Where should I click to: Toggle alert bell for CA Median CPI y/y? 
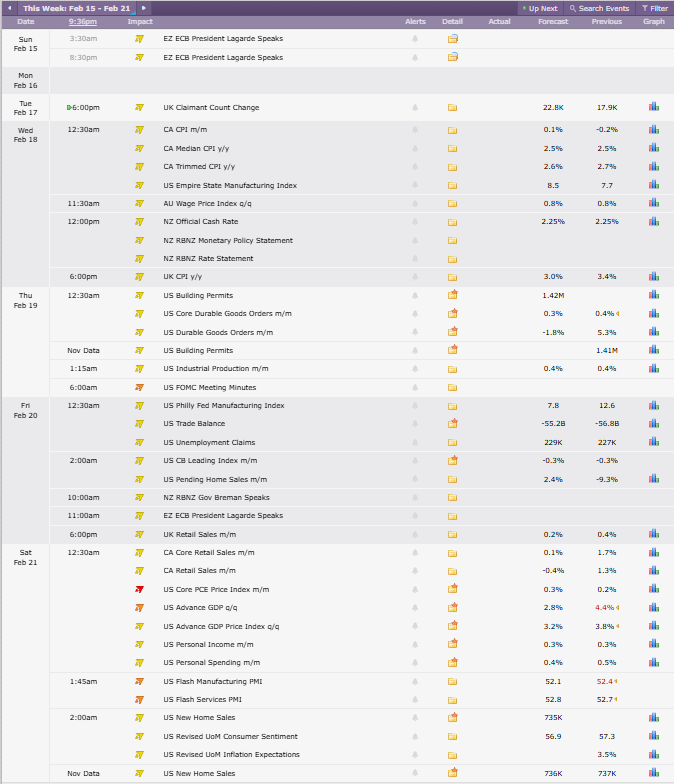click(x=415, y=148)
